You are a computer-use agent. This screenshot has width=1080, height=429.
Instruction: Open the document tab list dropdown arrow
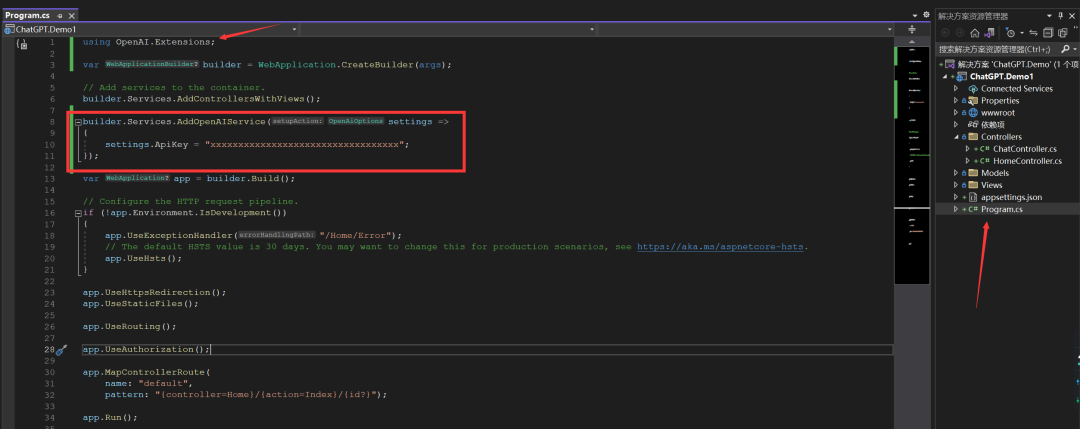tap(915, 15)
